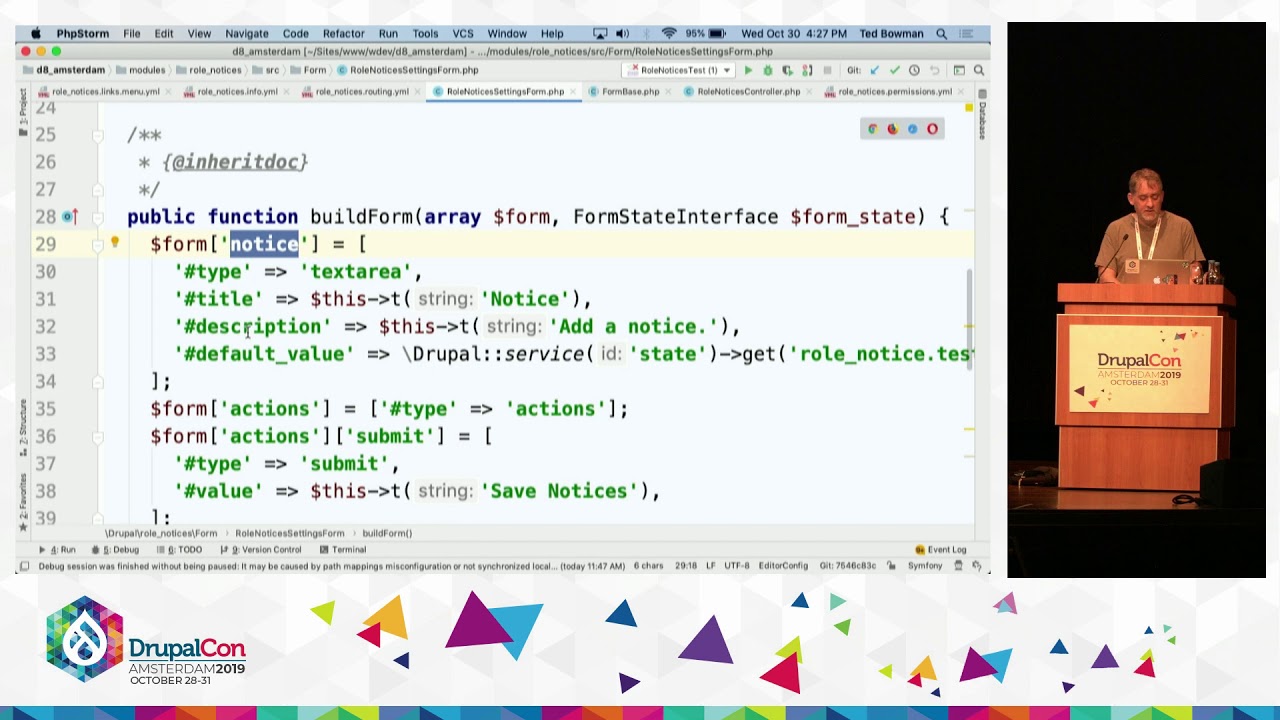
Task: Click the override gutter icon on line 28
Action: [x=69, y=217]
